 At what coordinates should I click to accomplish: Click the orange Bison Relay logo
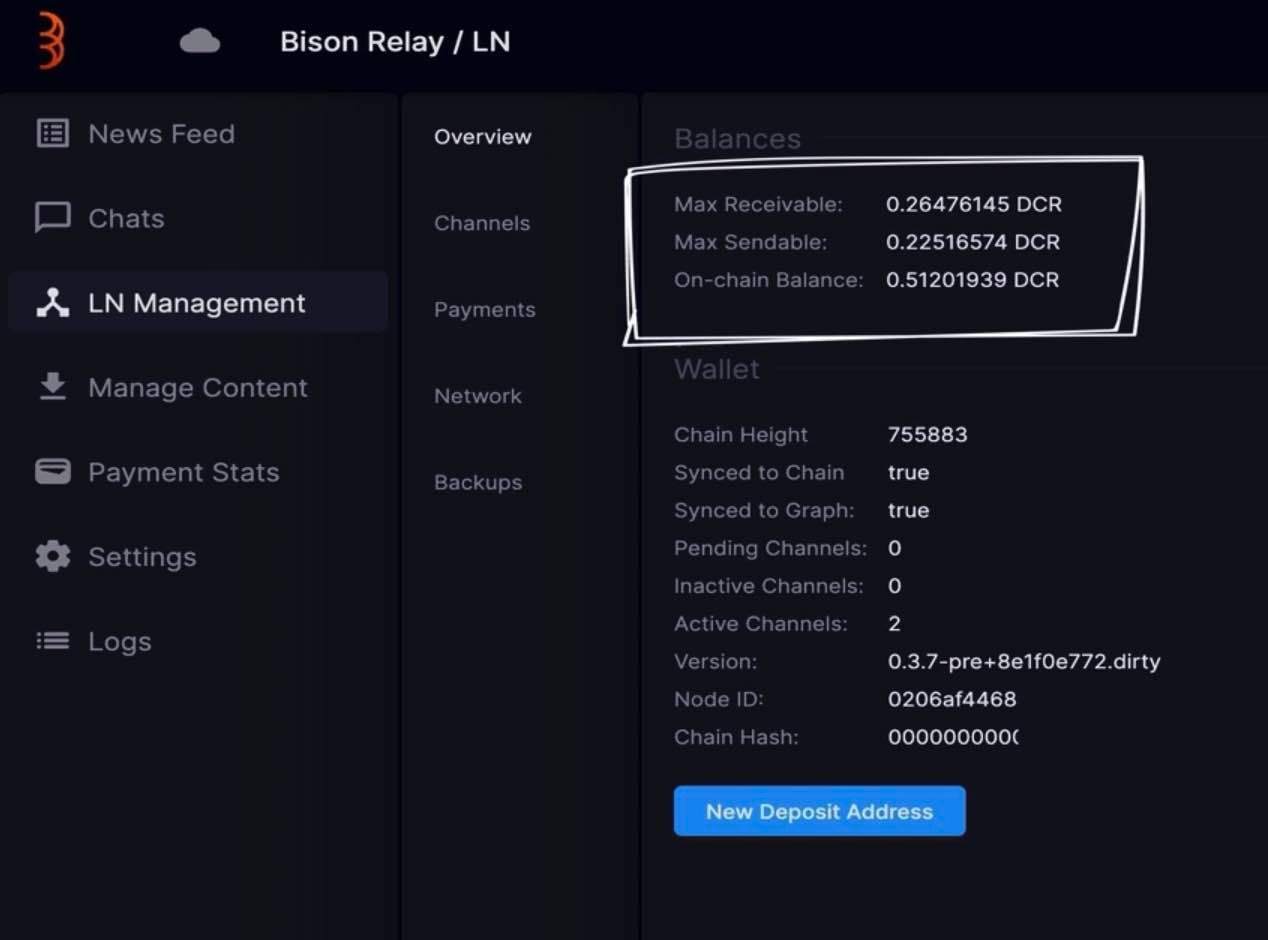tap(51, 40)
